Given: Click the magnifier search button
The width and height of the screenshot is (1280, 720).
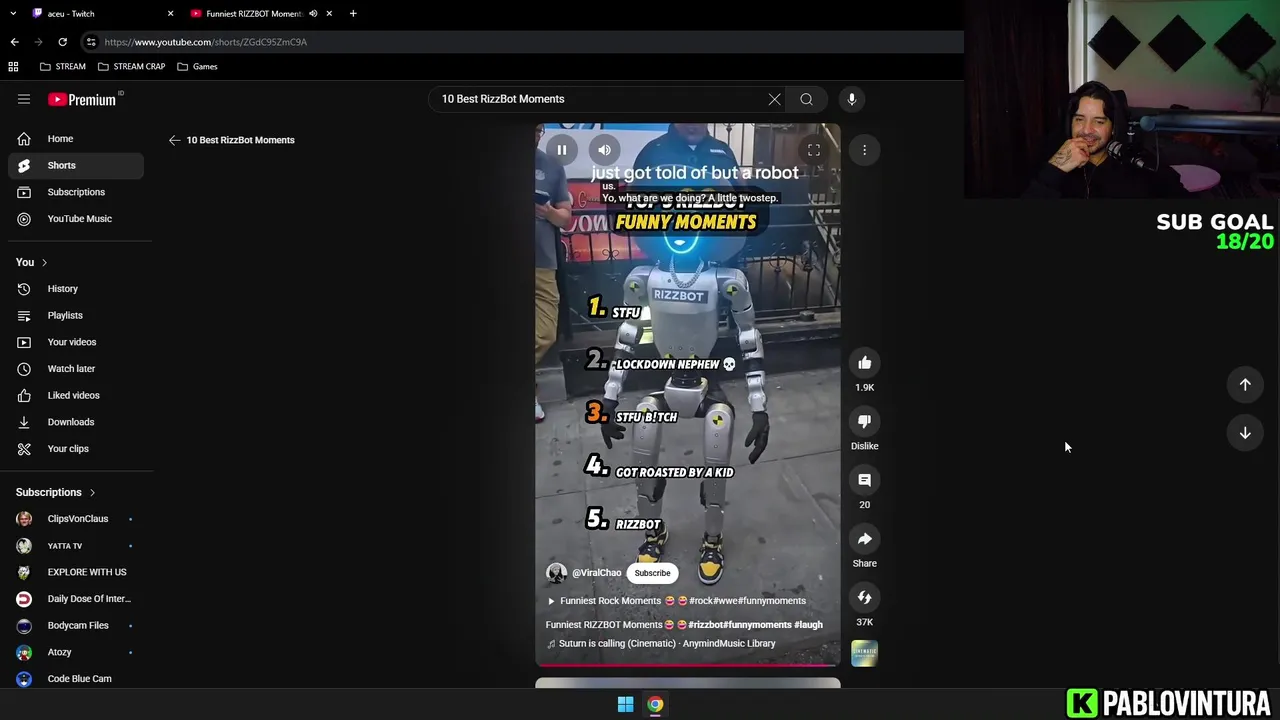Looking at the screenshot, I should point(806,99).
